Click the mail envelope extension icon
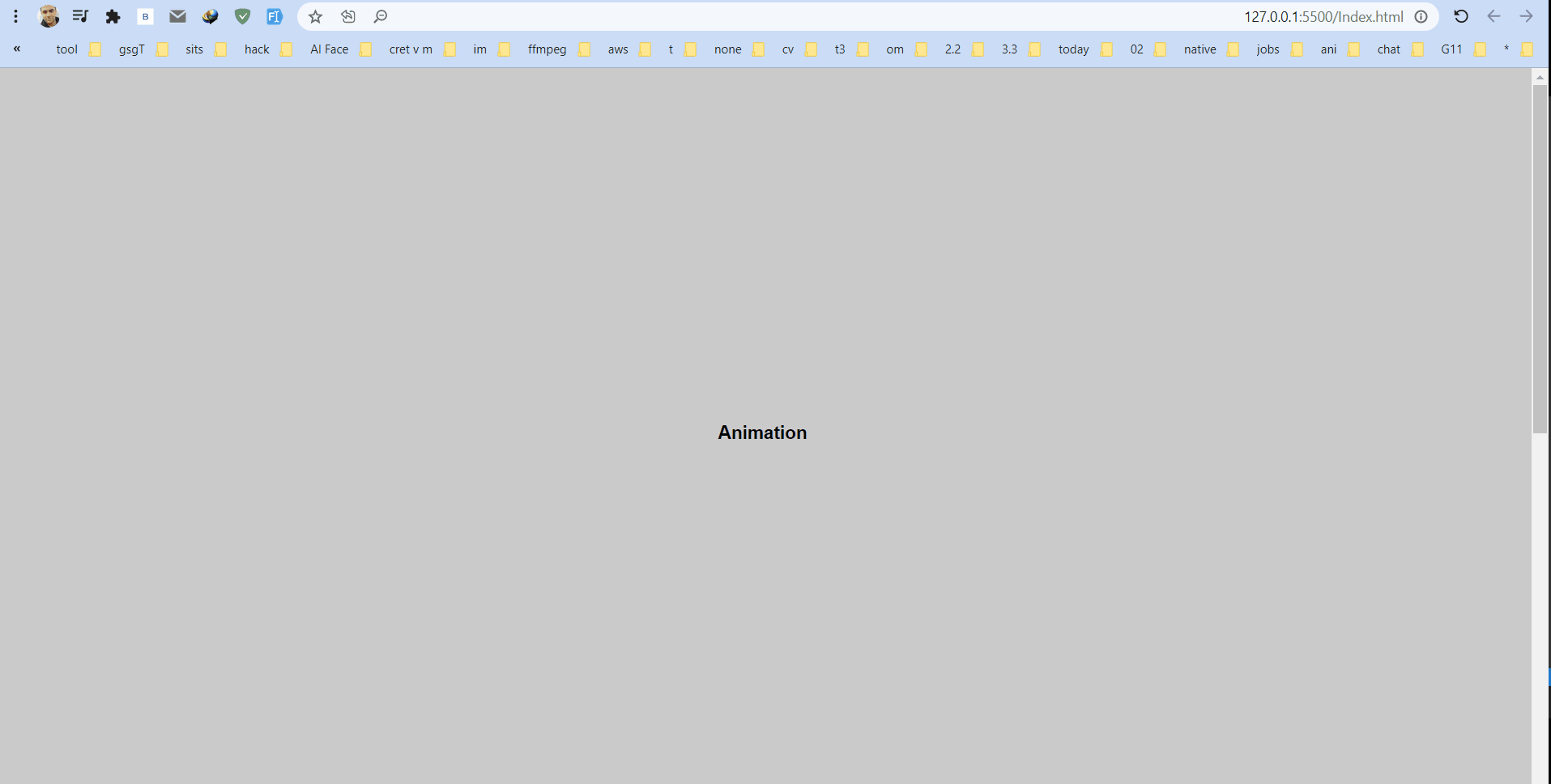This screenshot has height=784, width=1551. coord(177,16)
